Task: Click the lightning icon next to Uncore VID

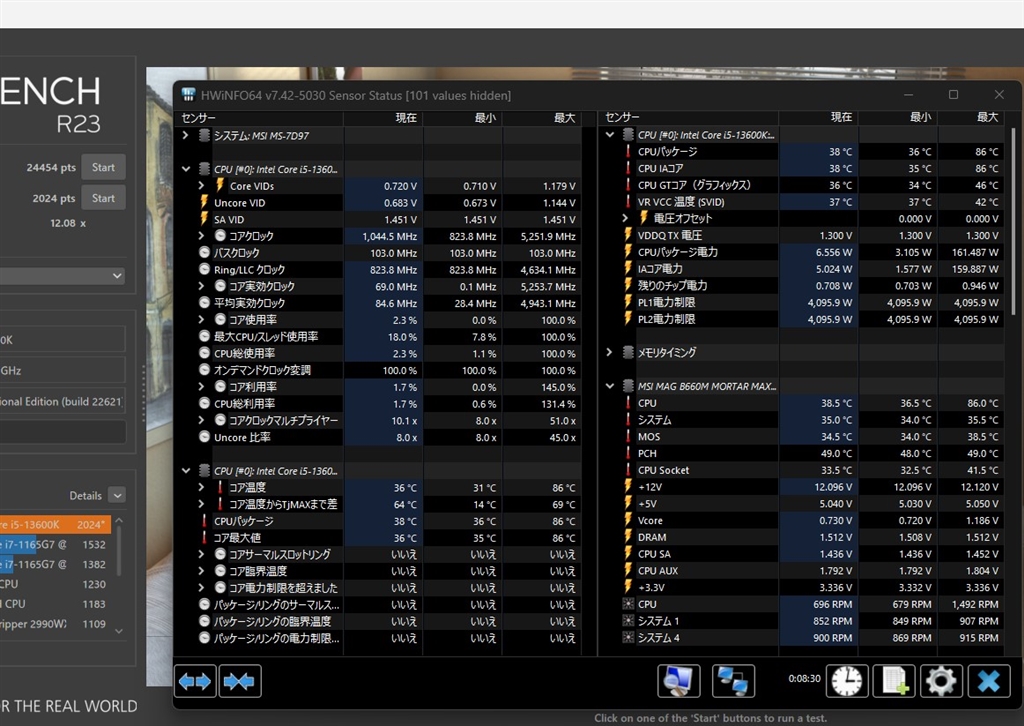Action: (x=204, y=202)
